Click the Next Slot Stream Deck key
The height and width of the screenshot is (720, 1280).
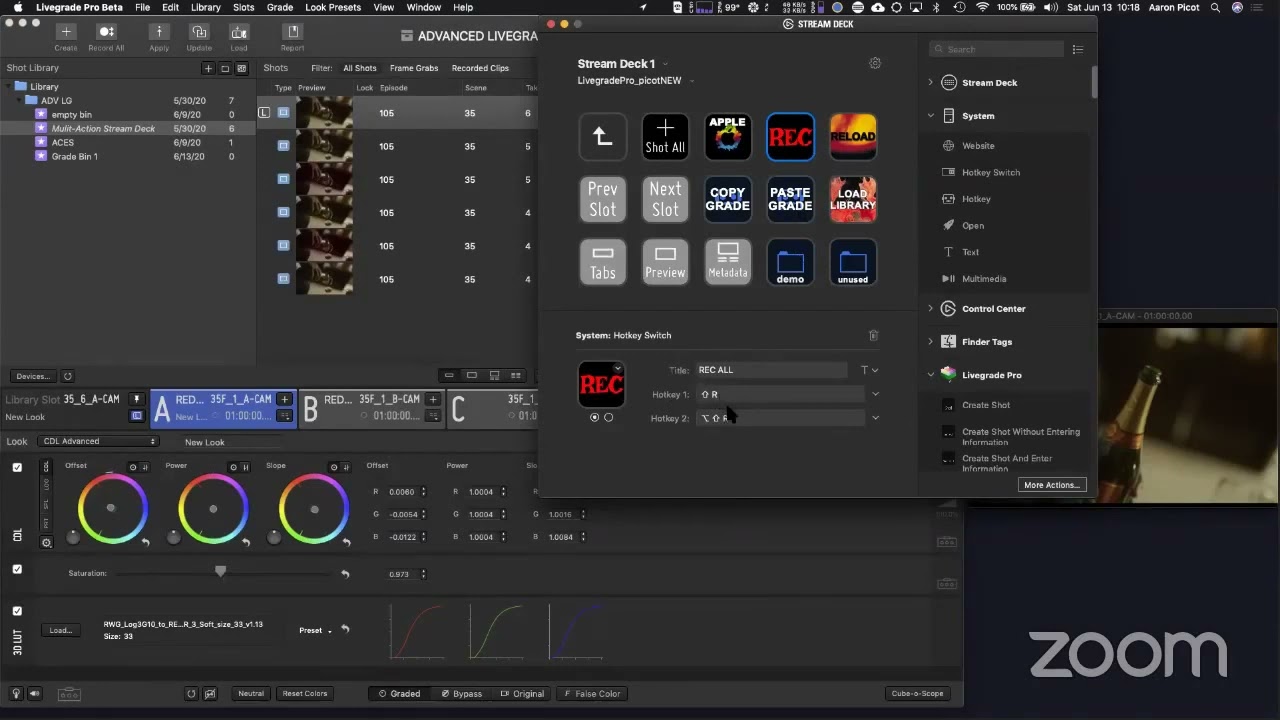[x=665, y=199]
